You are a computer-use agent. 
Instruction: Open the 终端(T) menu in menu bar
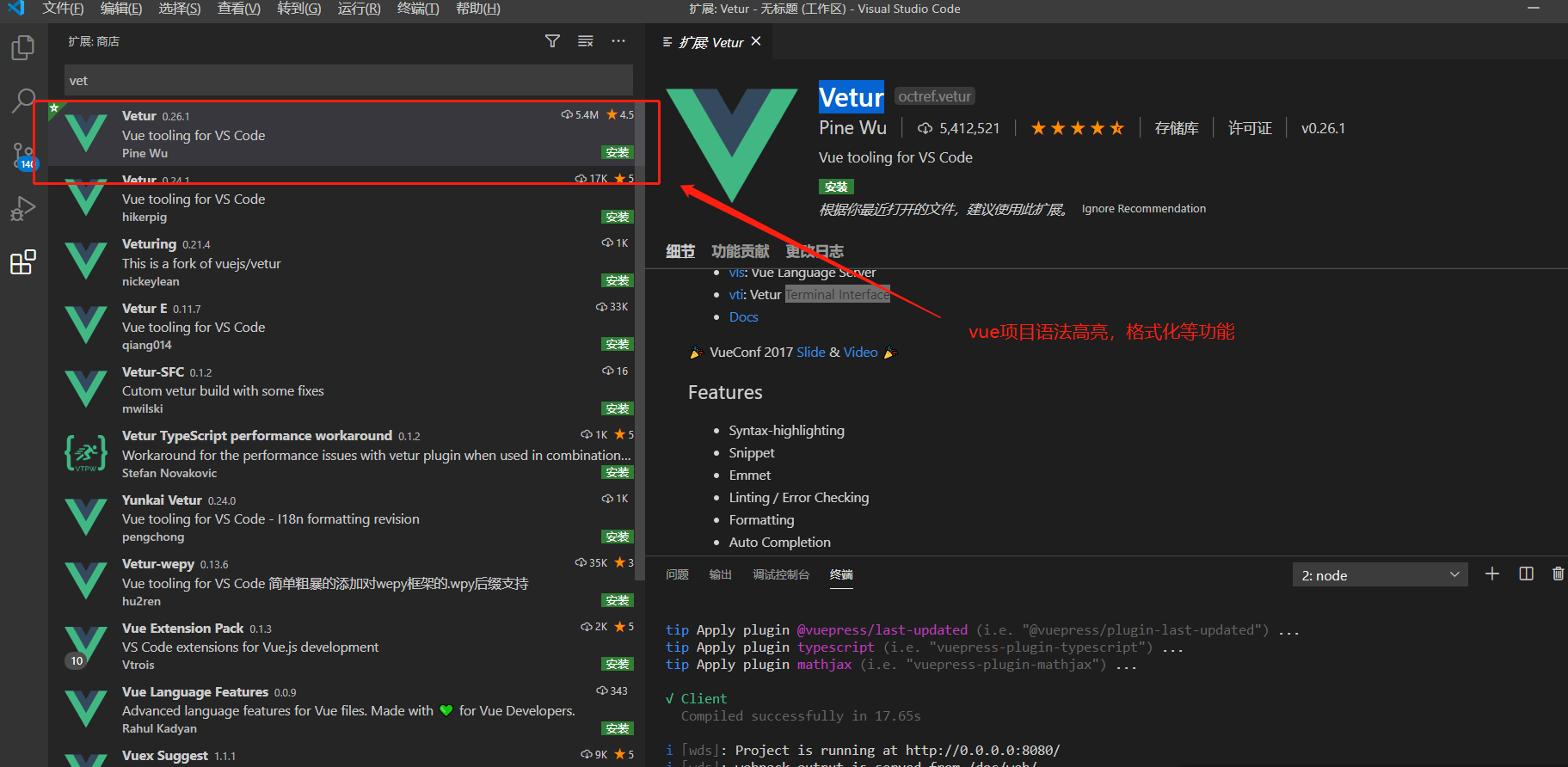click(418, 9)
